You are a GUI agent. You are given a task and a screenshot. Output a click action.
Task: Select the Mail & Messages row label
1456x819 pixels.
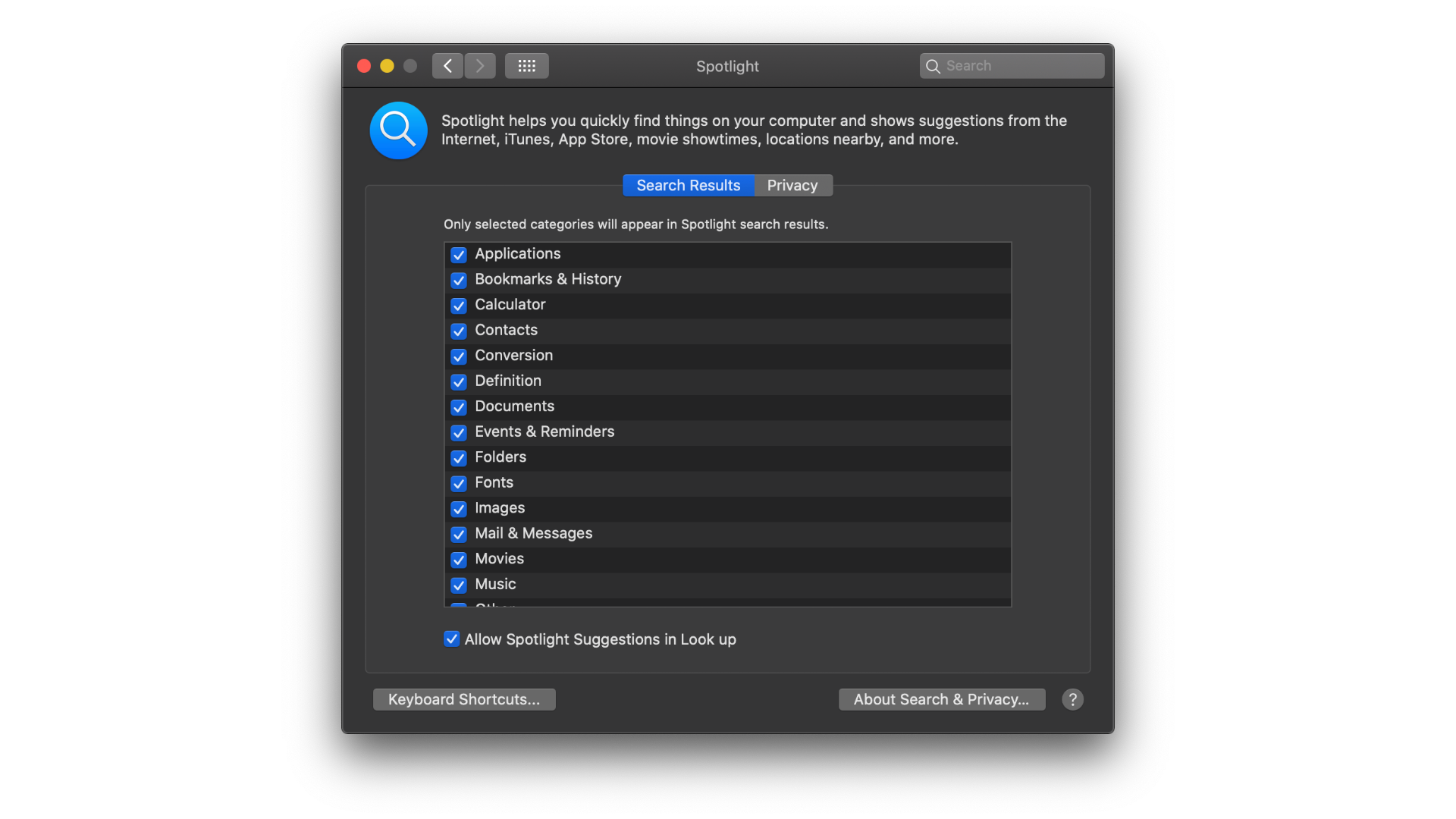click(534, 533)
